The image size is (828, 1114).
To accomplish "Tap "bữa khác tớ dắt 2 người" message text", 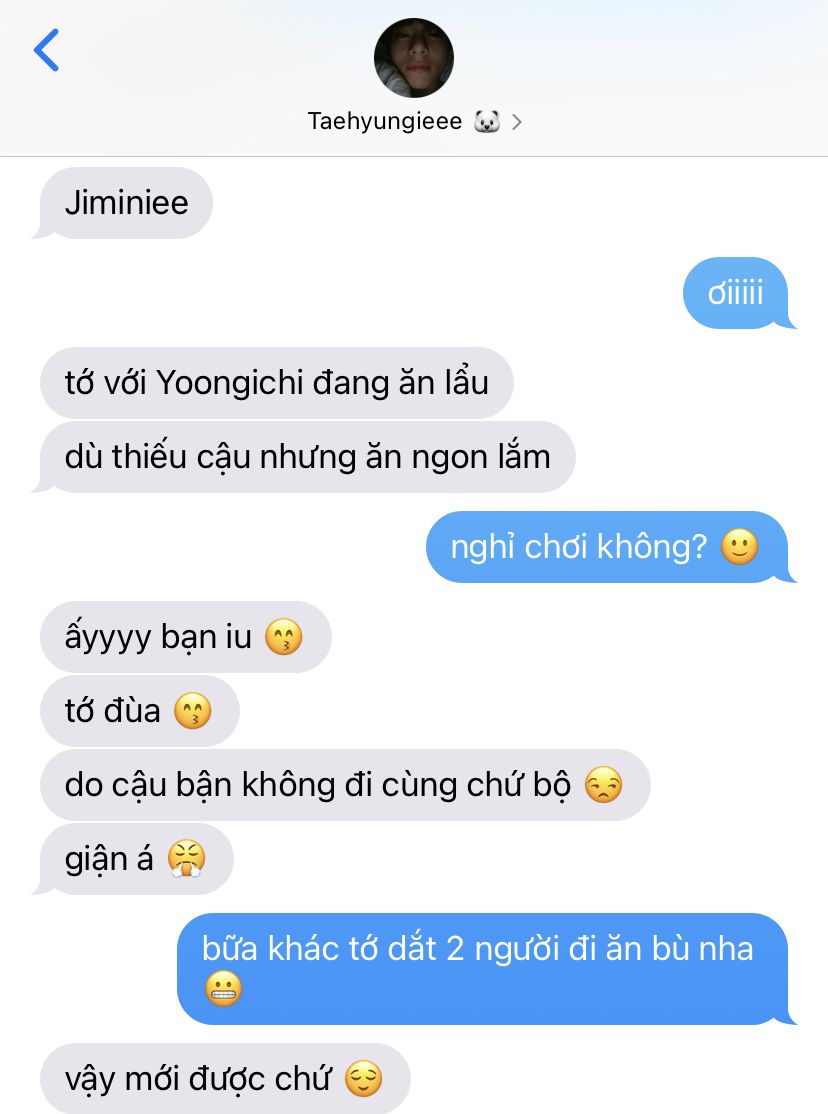I will point(382,948).
